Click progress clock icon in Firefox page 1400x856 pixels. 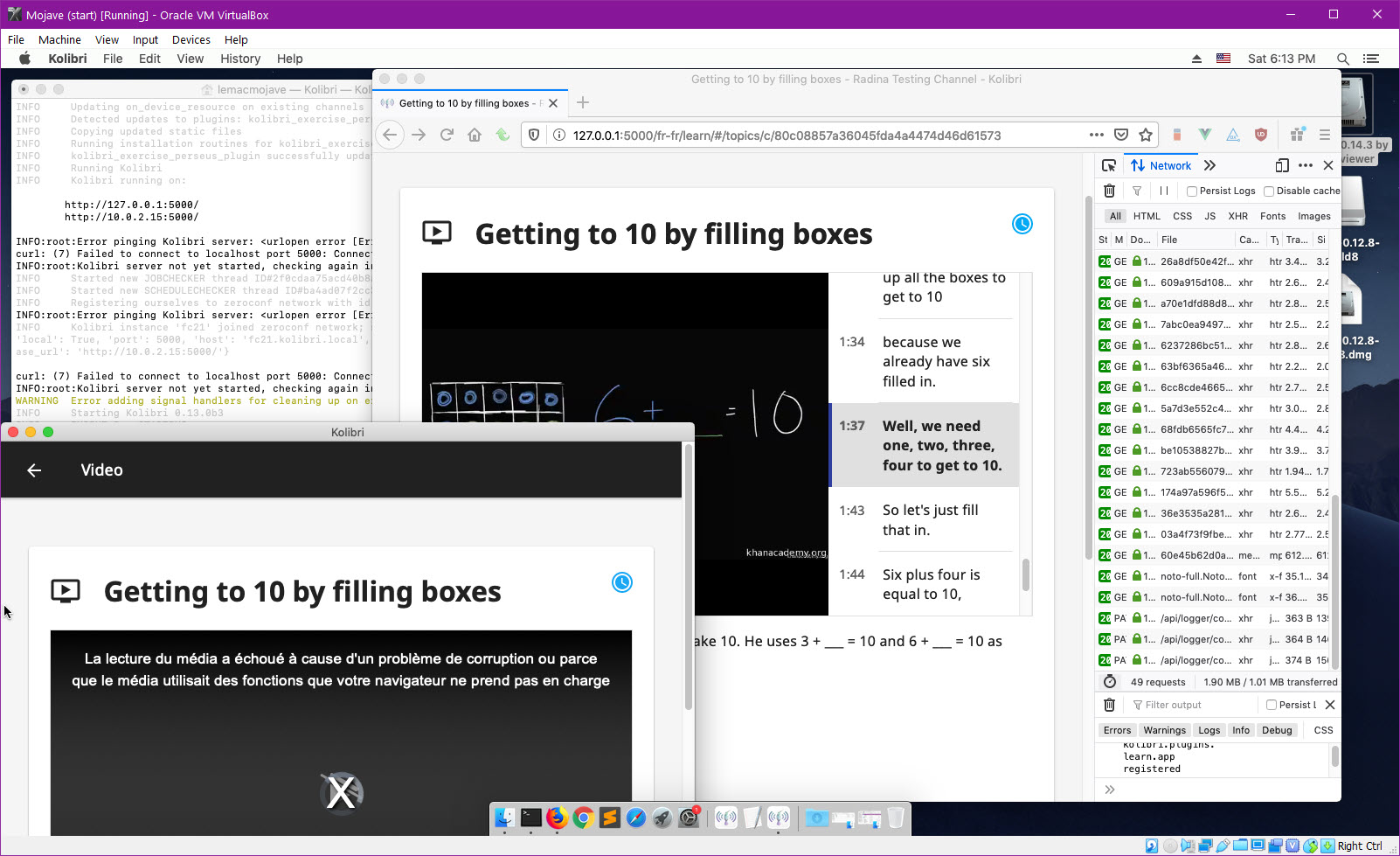(1022, 224)
